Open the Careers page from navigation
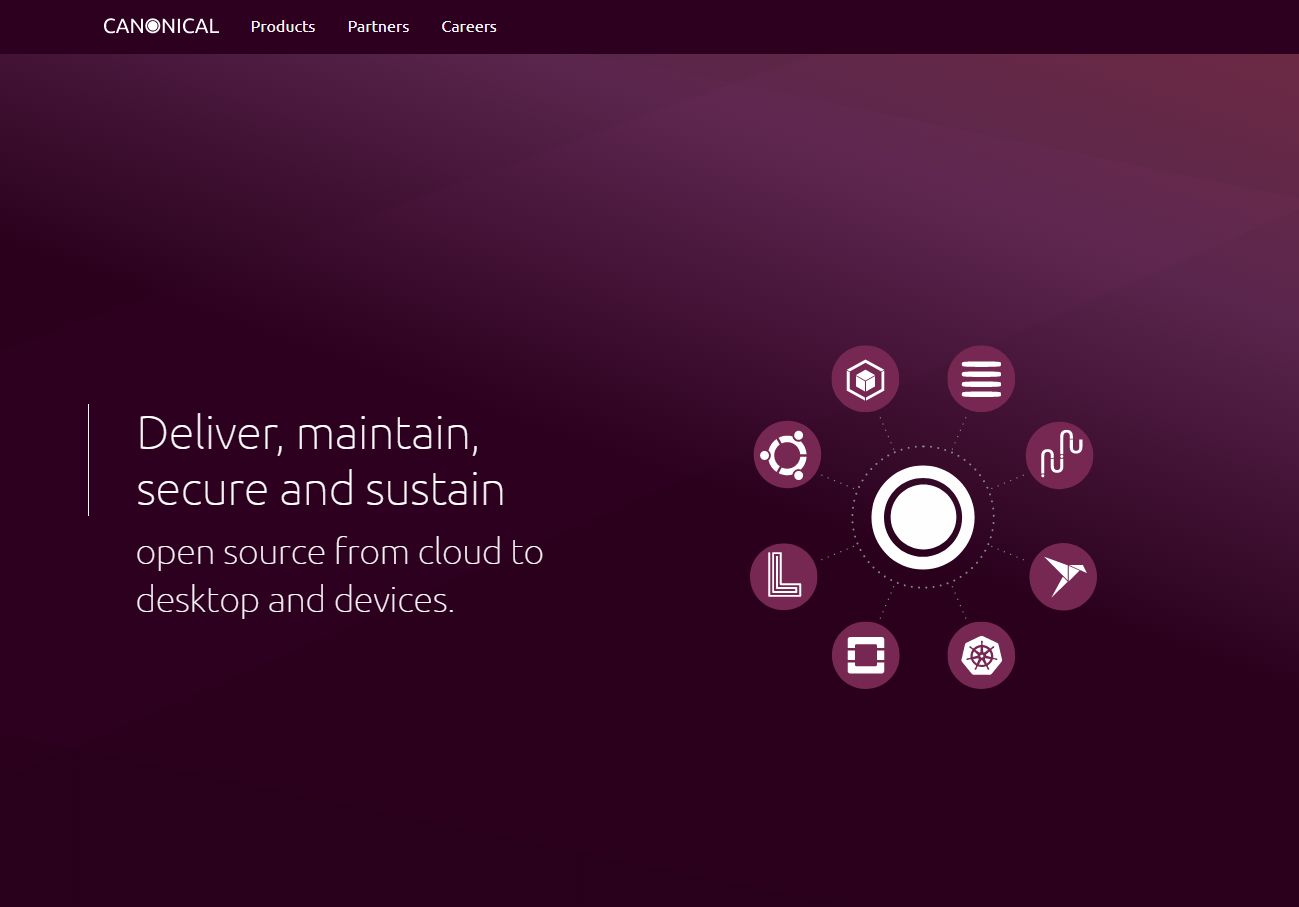Viewport: 1299px width, 907px height. (469, 27)
